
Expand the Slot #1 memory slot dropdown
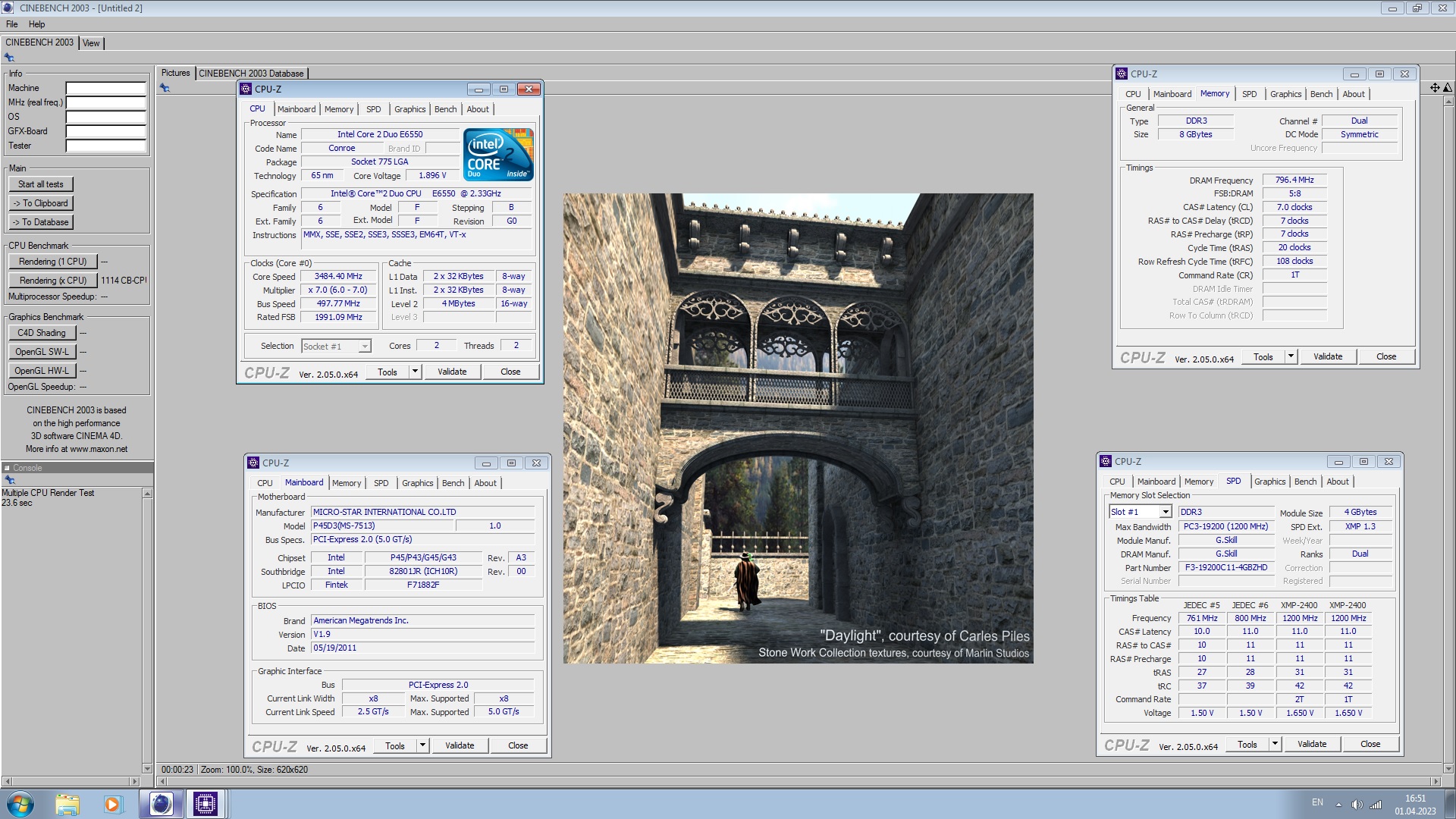tap(1166, 512)
